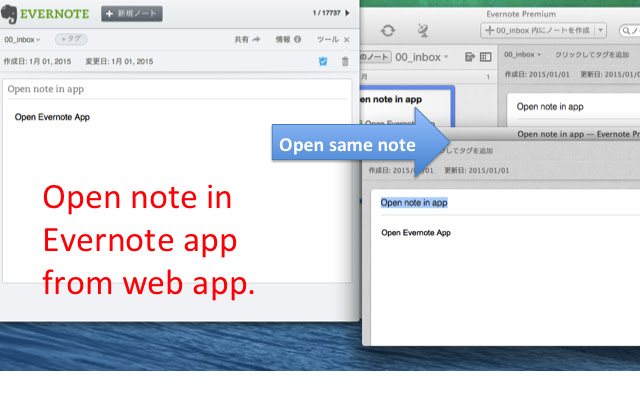Create note via 00_inbox 内にノートを作成 button
Screen dimensions: 640x400
[x=538, y=31]
